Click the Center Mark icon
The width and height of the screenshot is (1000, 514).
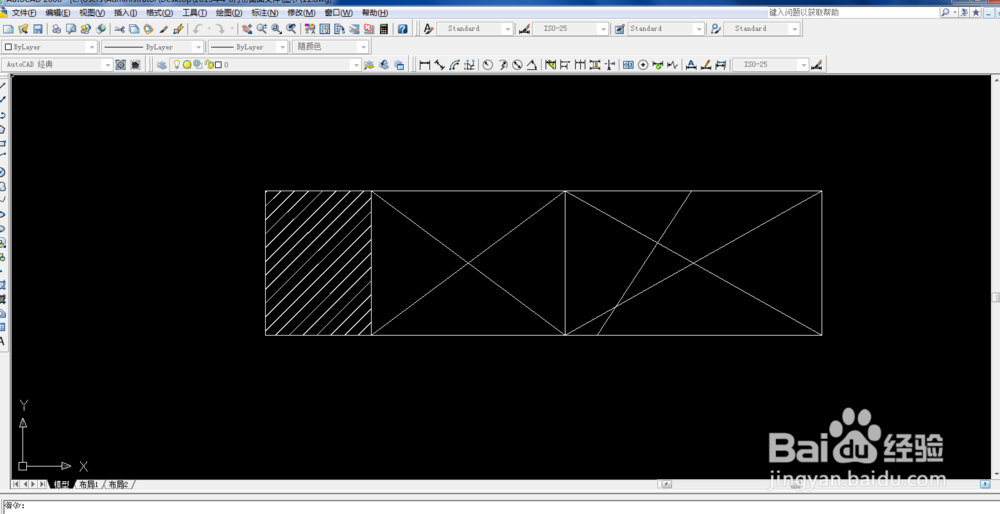pyautogui.click(x=643, y=64)
